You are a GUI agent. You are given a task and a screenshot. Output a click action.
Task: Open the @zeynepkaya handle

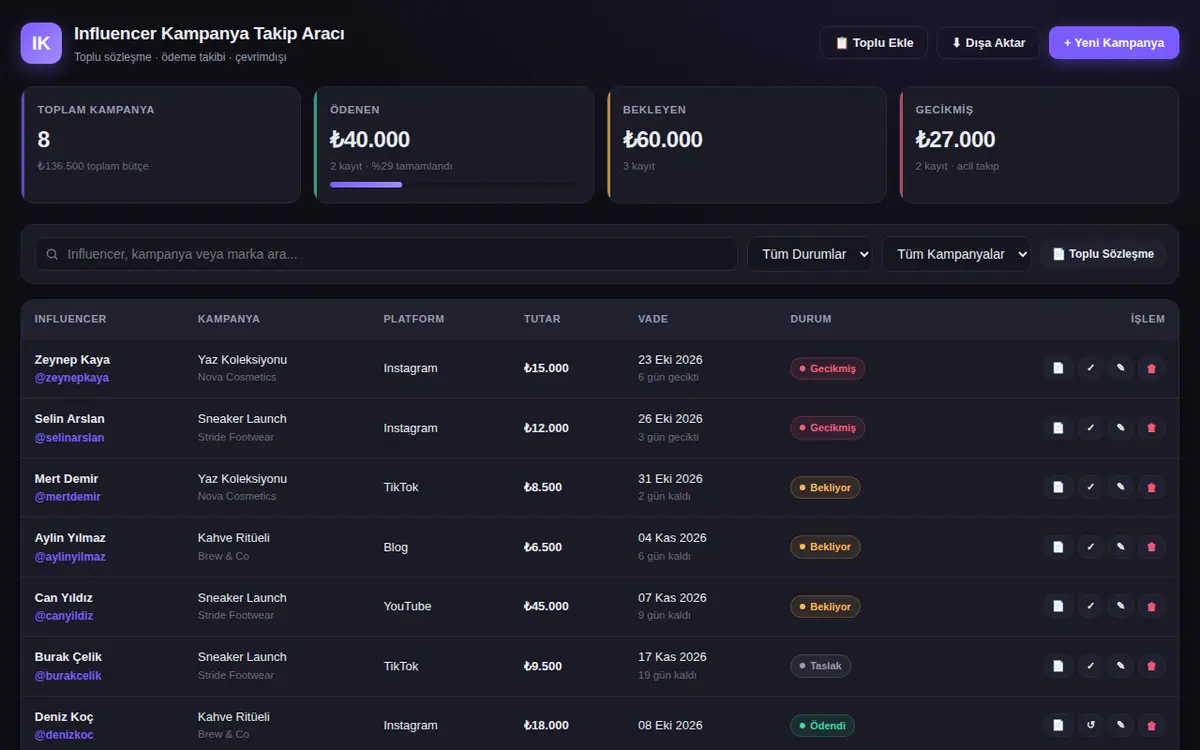pyautogui.click(x=72, y=378)
